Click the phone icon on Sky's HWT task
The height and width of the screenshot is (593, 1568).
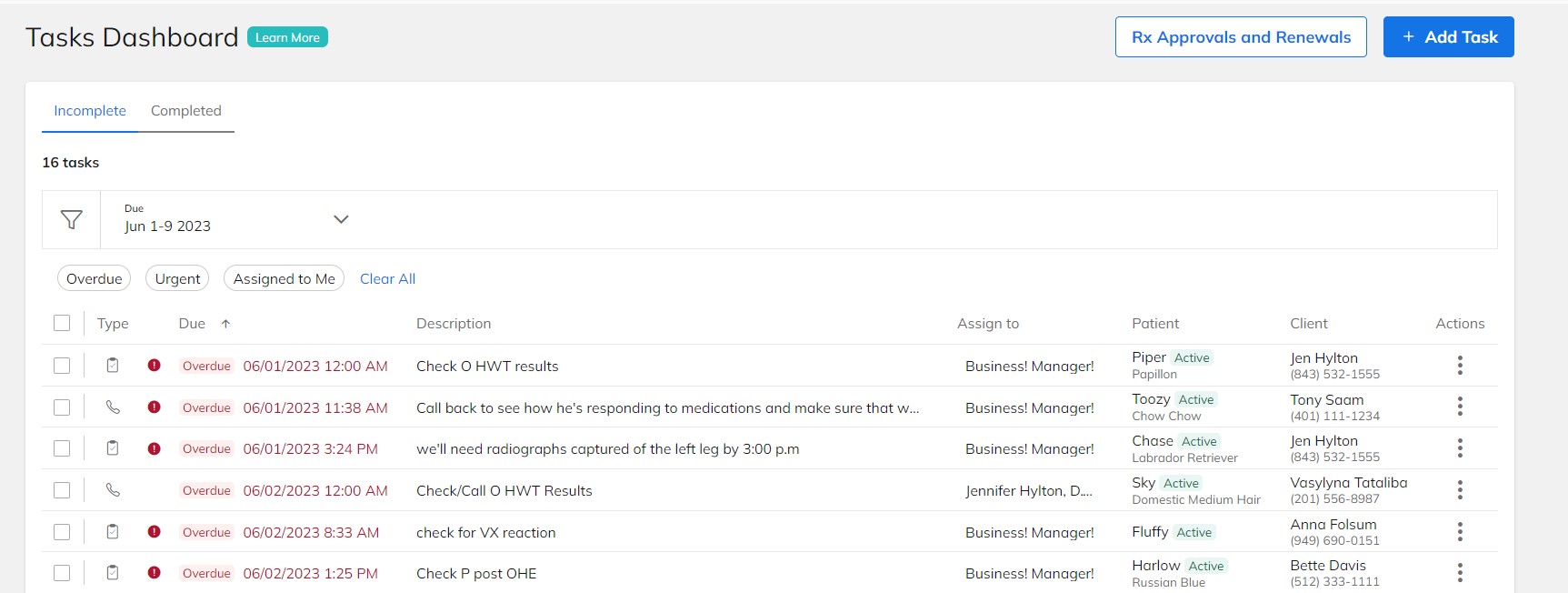tap(113, 489)
